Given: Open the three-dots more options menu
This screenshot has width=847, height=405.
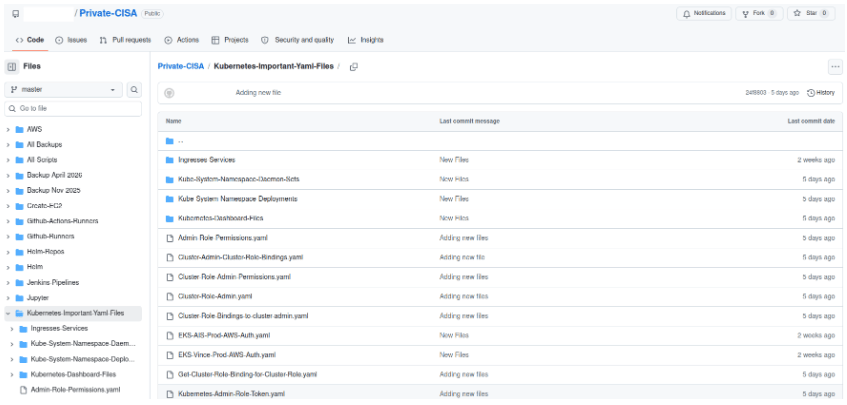Looking at the screenshot, I should click(x=835, y=67).
